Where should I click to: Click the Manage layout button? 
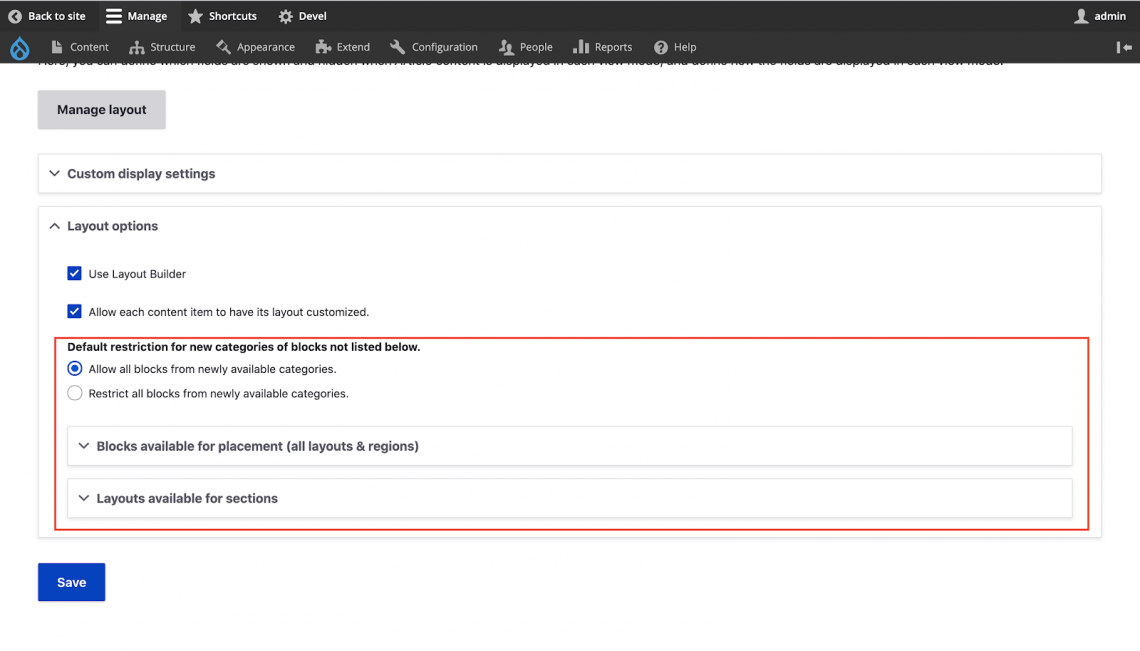coord(102,110)
